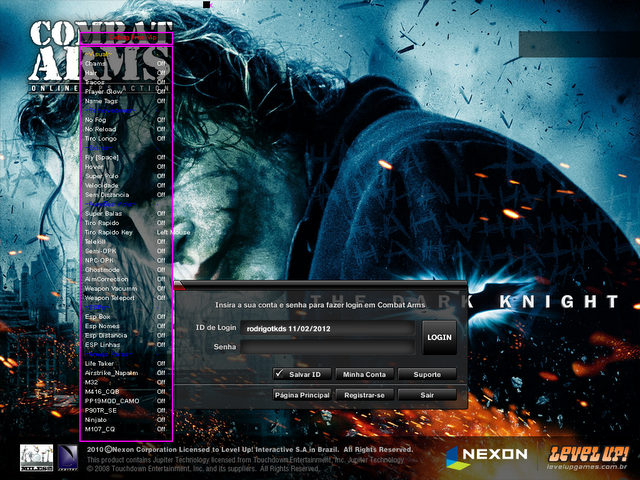Collapse the ~Extras~ section header
Image resolution: width=640 pixels, height=480 pixels.
(x=98, y=148)
